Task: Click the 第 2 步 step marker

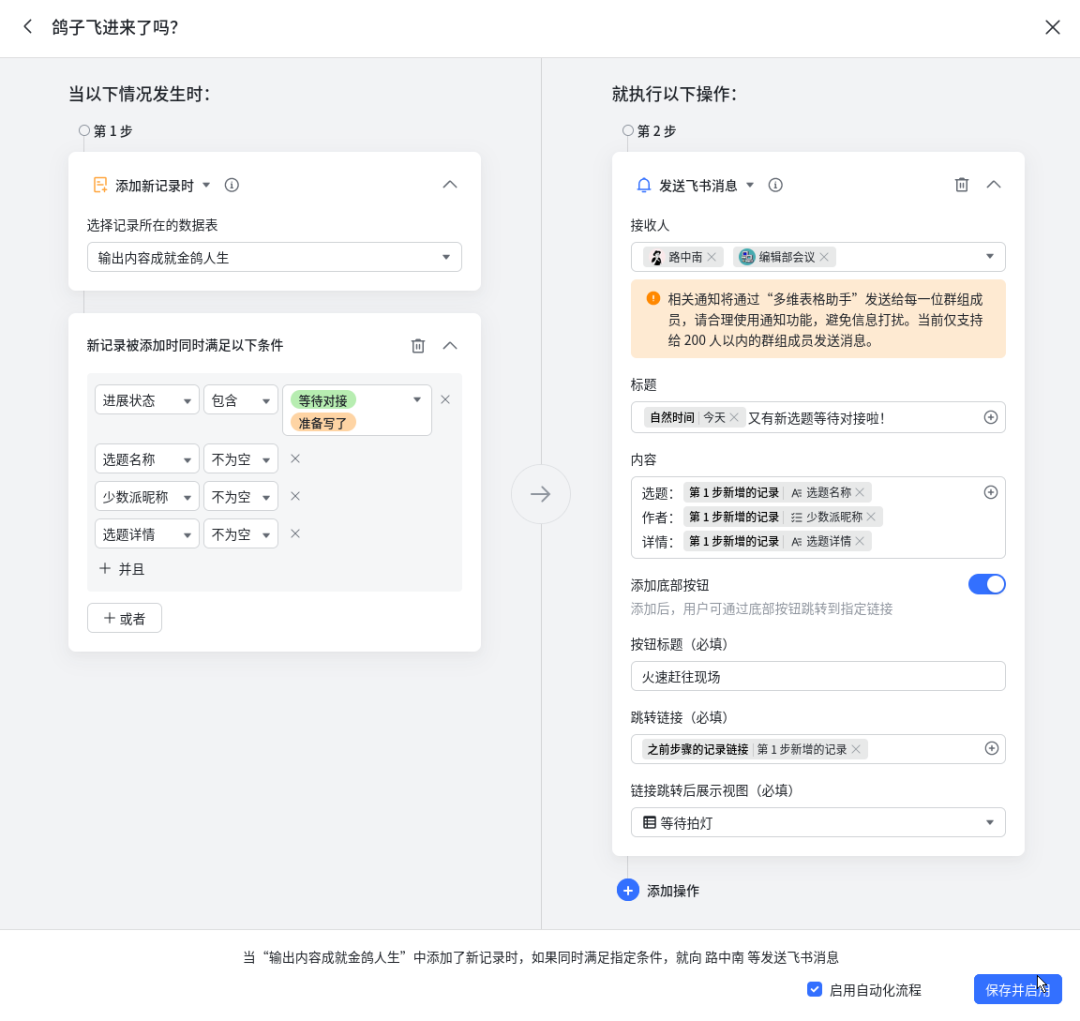Action: 627,130
